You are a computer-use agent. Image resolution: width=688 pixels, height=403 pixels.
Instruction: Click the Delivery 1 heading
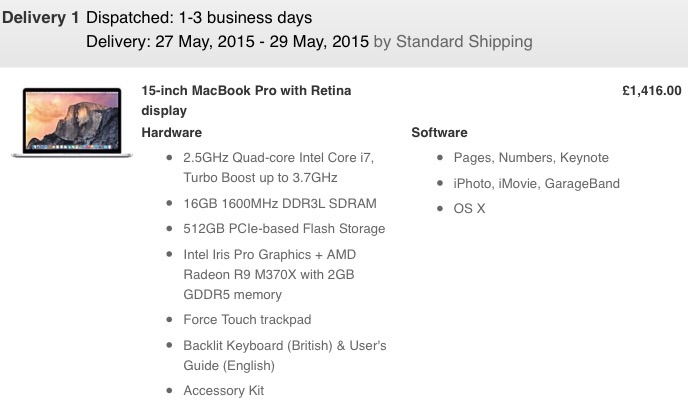(40, 18)
